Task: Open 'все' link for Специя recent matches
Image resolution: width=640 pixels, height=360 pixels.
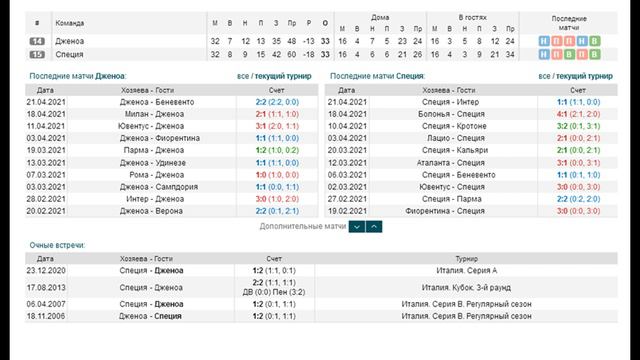Action: point(544,76)
